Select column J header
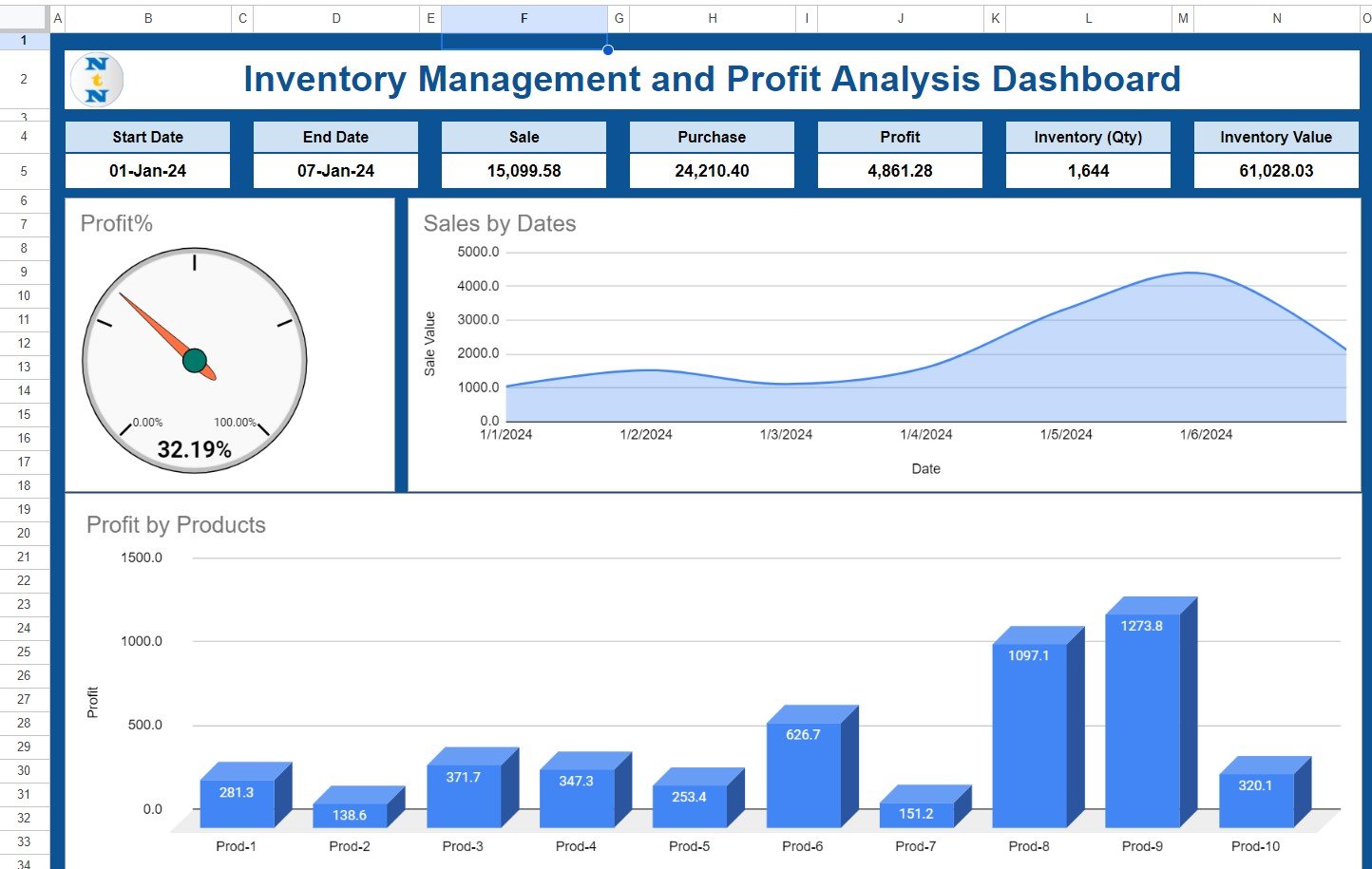 coord(901,18)
